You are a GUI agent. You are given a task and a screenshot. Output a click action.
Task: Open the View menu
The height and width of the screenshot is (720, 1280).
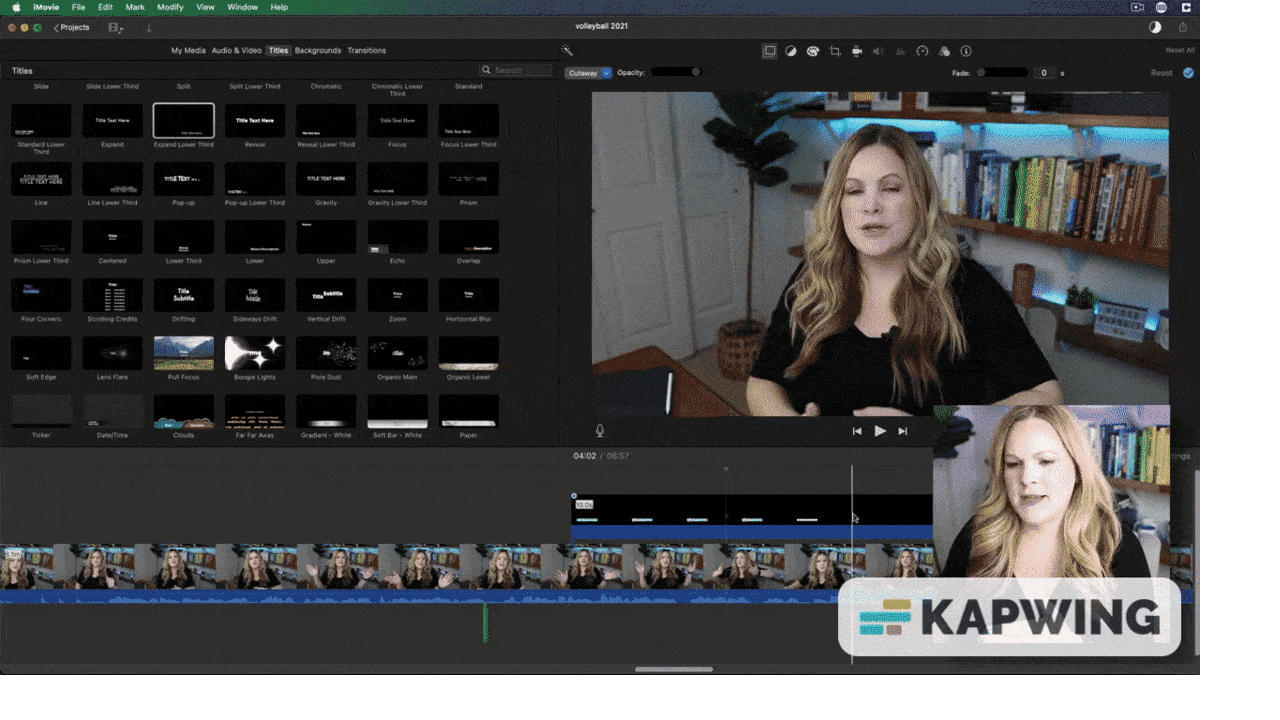(205, 7)
